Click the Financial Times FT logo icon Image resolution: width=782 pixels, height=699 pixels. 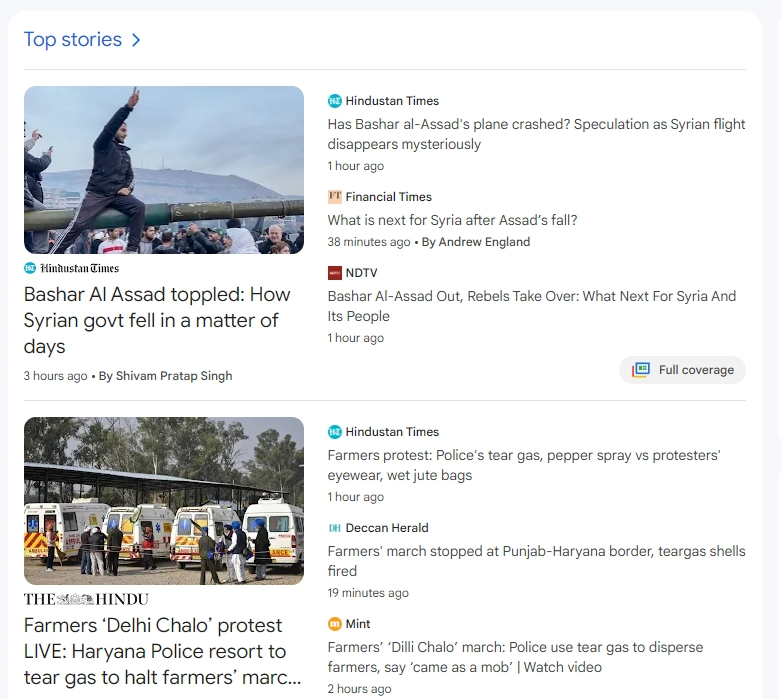[x=335, y=197]
